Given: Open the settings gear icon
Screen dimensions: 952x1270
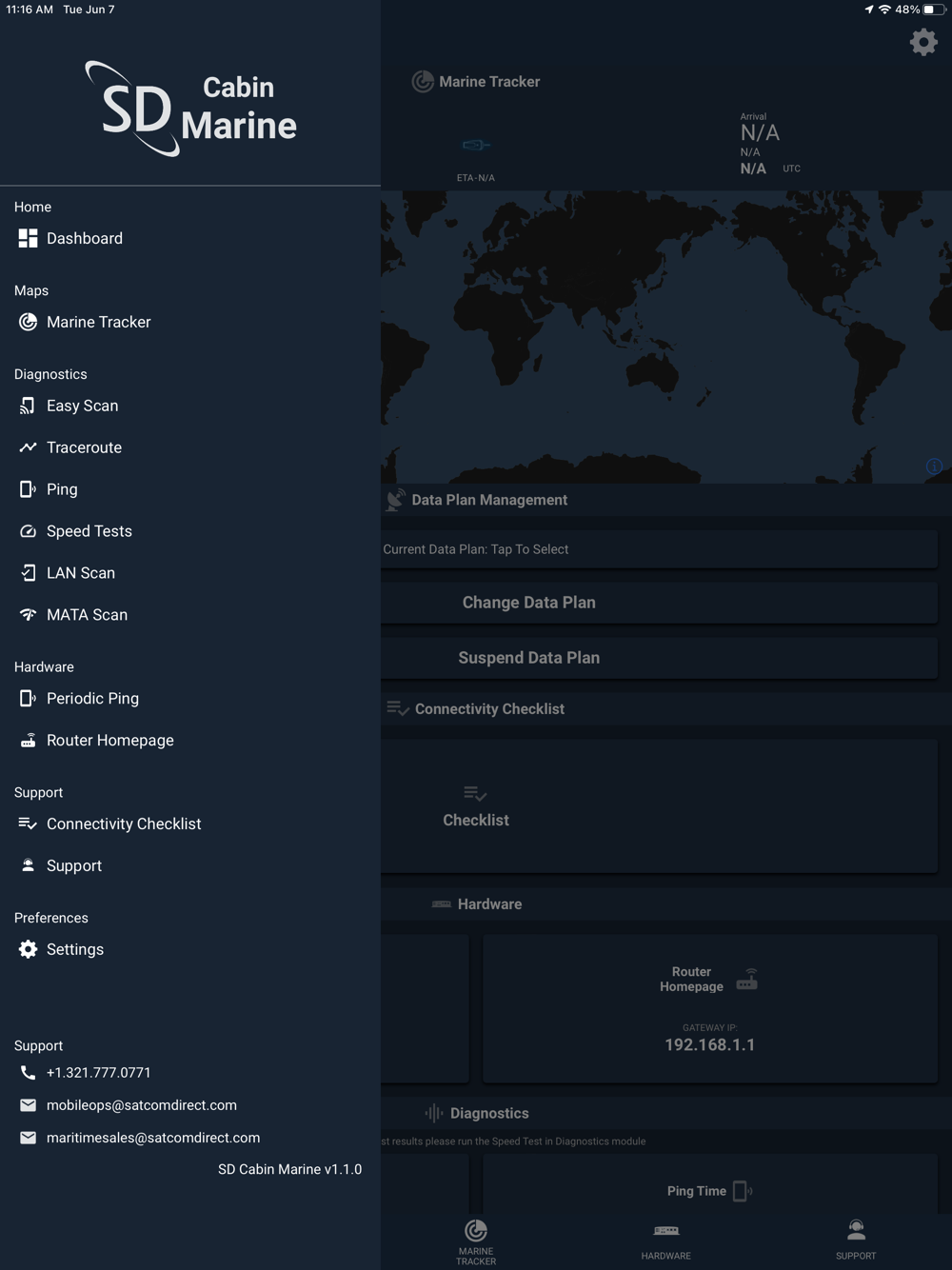Looking at the screenshot, I should click(x=923, y=42).
